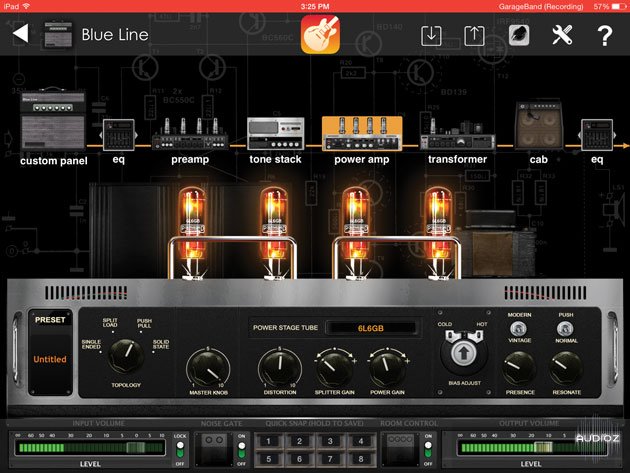Open the Blue Line amp thumbnail
The height and width of the screenshot is (473, 630).
58,35
